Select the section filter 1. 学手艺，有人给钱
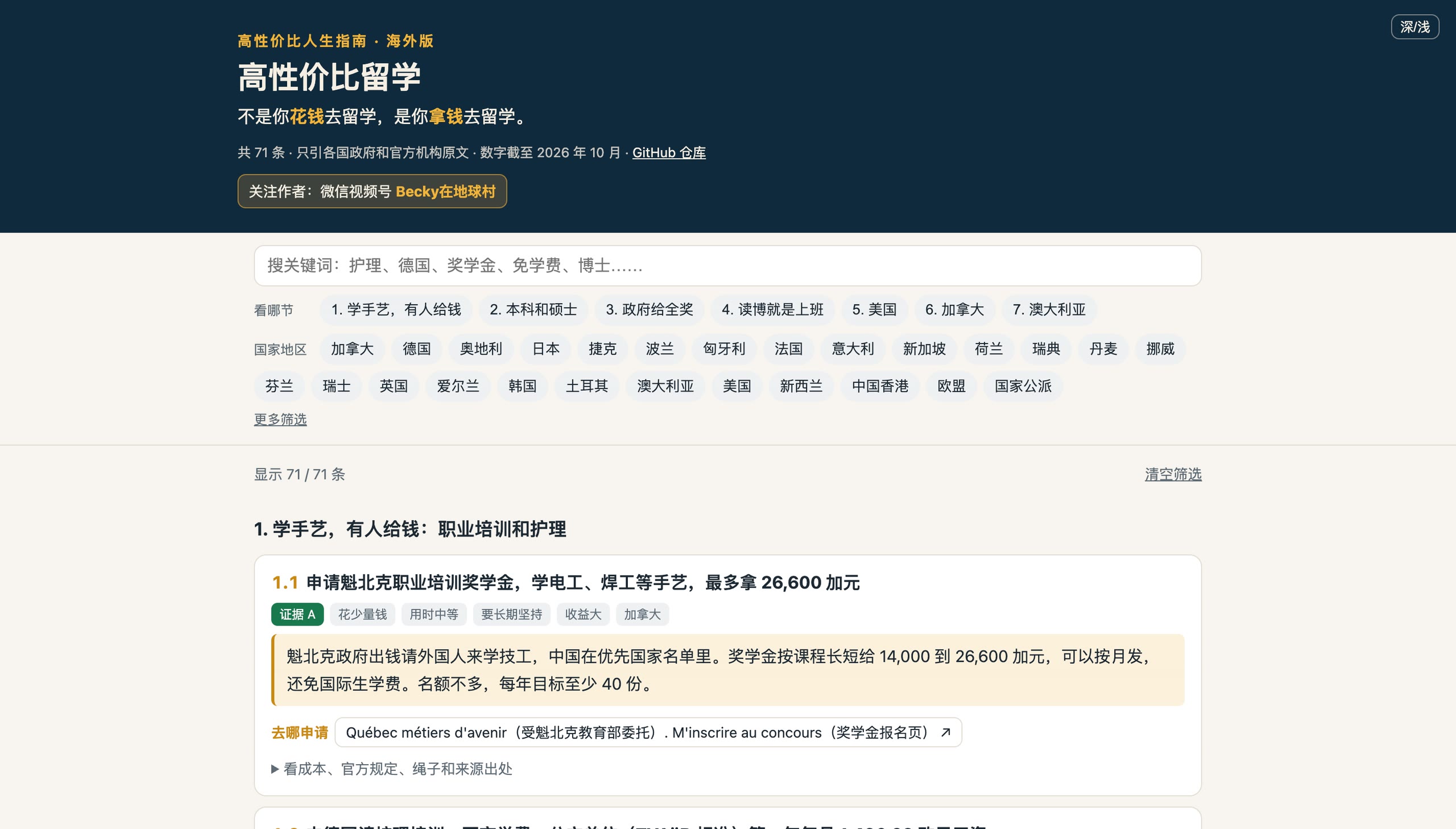 pyautogui.click(x=396, y=310)
